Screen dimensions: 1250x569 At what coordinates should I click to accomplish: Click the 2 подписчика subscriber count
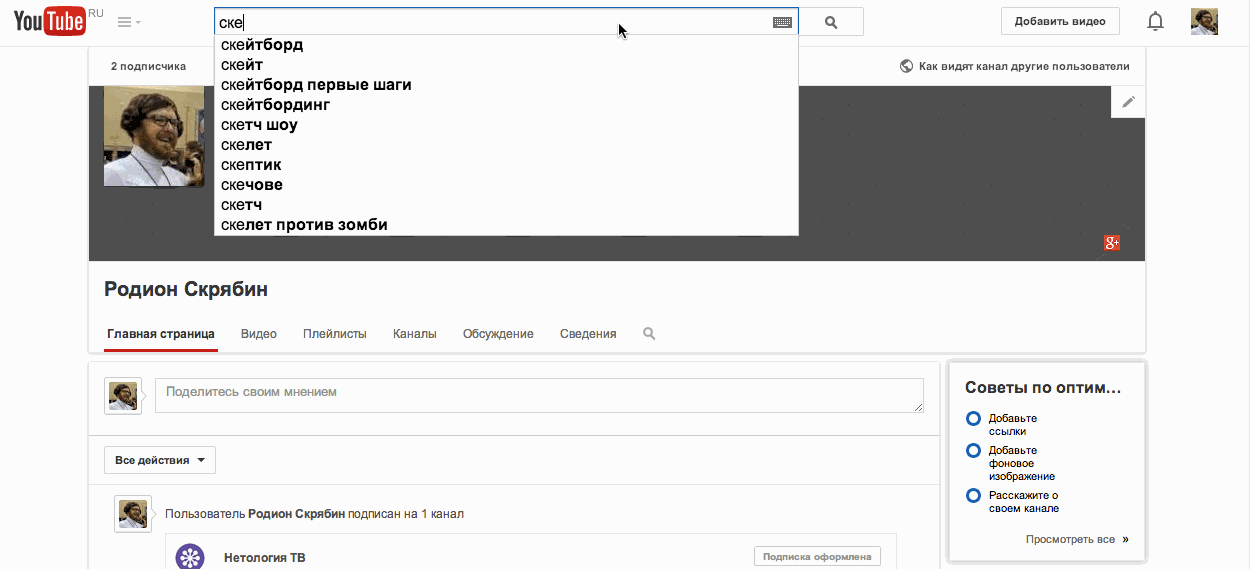tap(148, 66)
